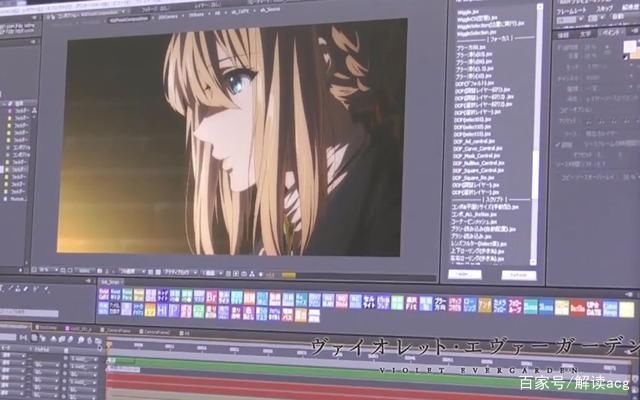Viewport: 640px width, 400px height.
Task: Select the script launcher panel tab
Action: [x=111, y=281]
